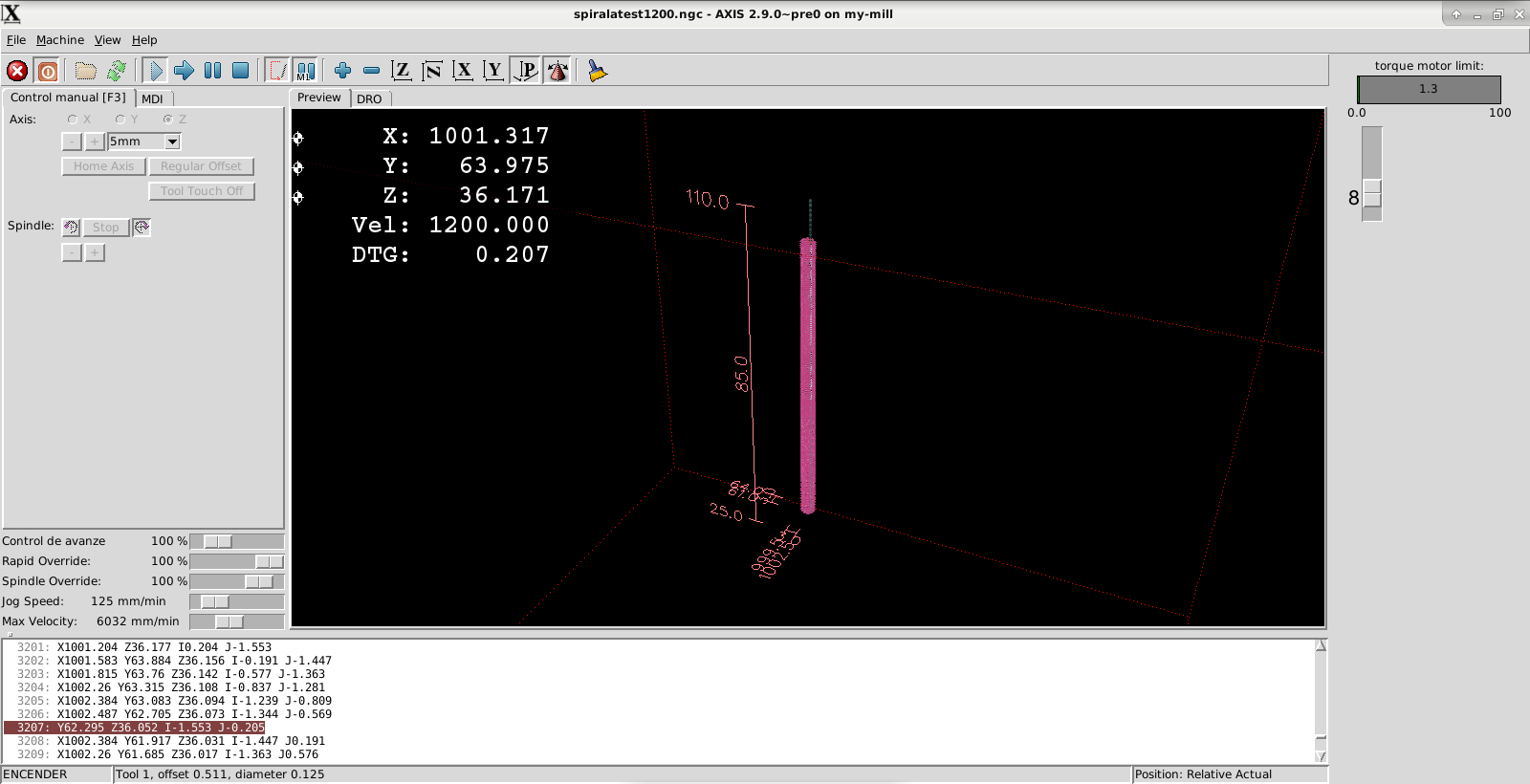This screenshot has width=1530, height=784.
Task: Open the View menu
Action: click(107, 40)
